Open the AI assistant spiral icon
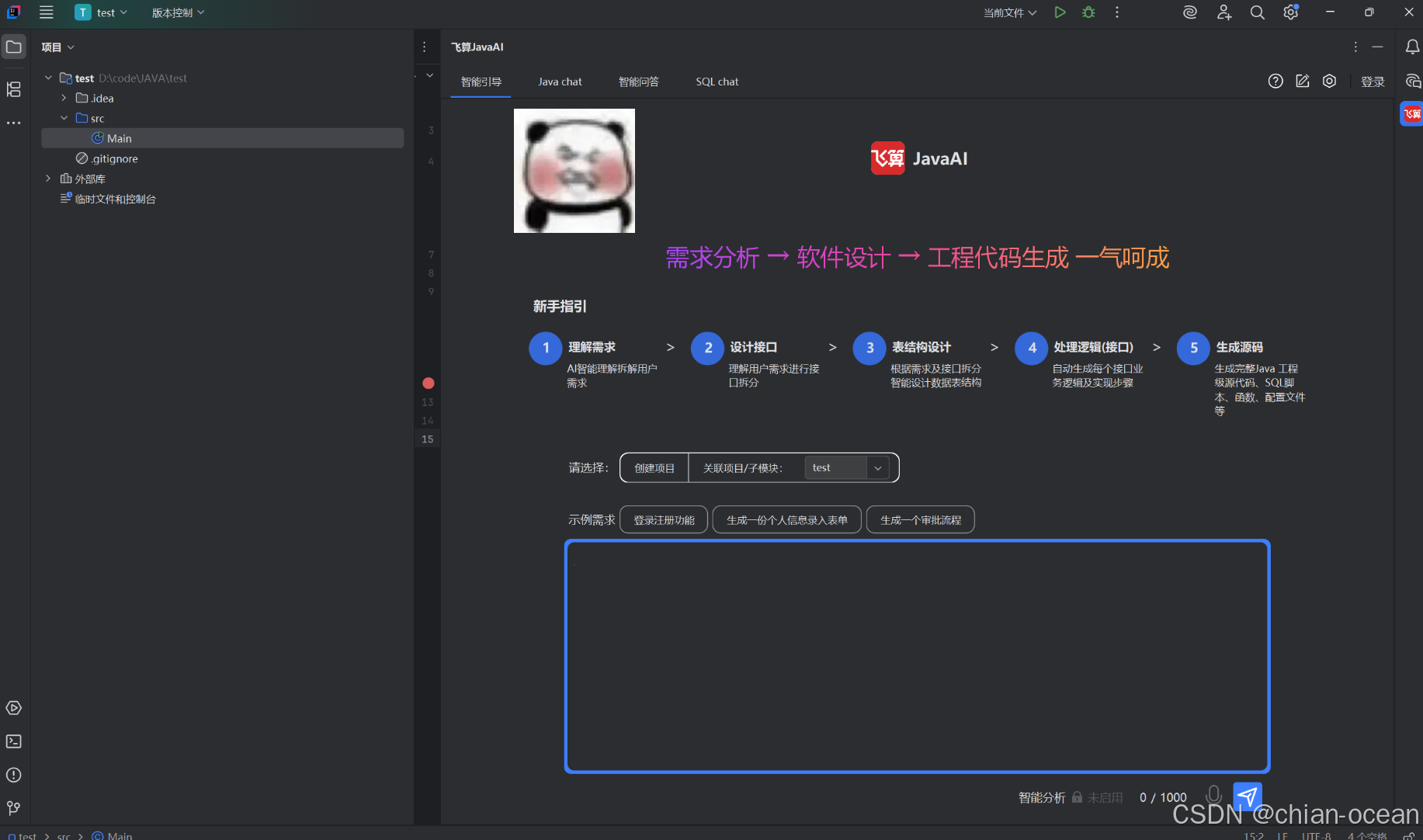 point(1189,12)
